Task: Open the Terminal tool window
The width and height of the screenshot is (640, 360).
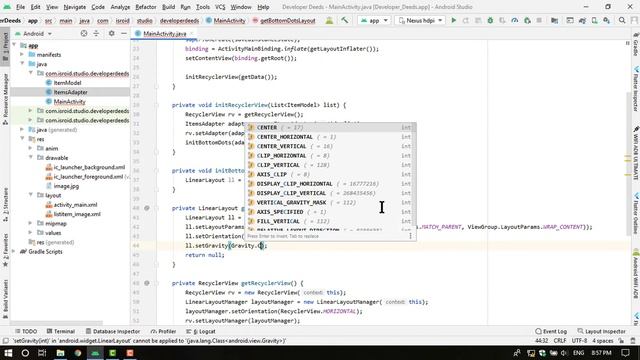Action: coord(60,331)
